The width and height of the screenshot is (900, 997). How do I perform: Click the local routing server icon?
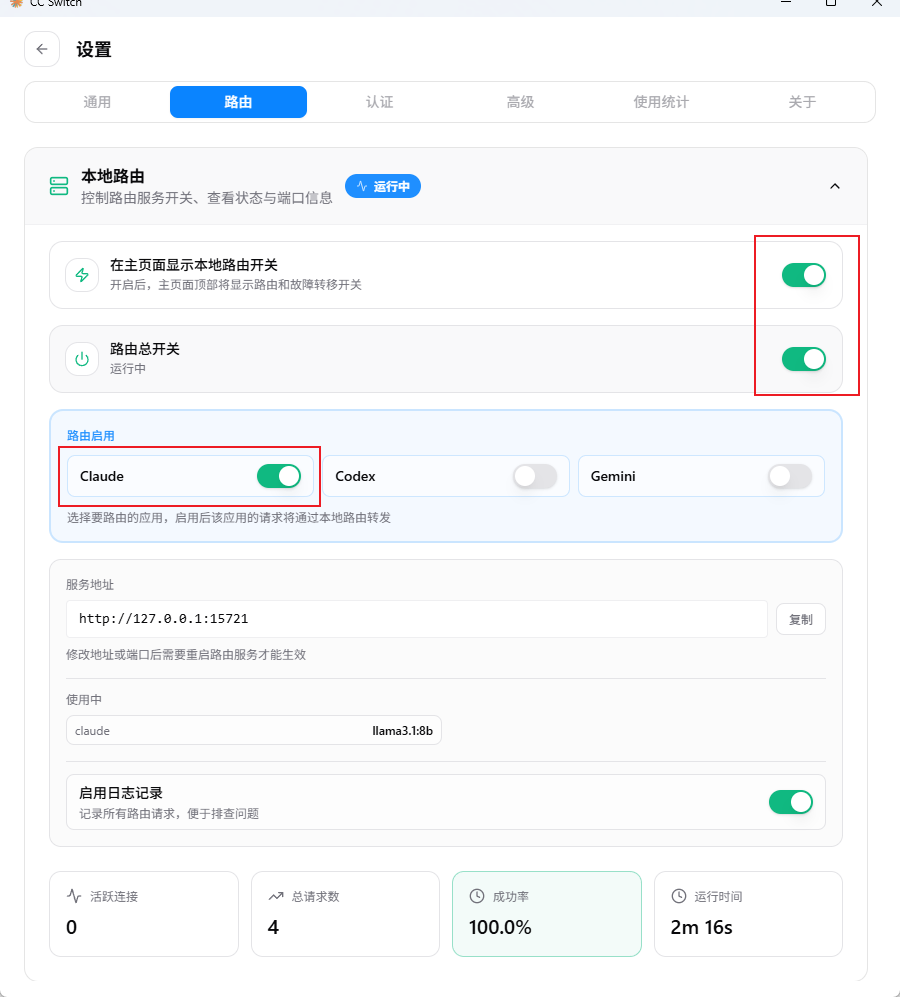click(x=59, y=186)
